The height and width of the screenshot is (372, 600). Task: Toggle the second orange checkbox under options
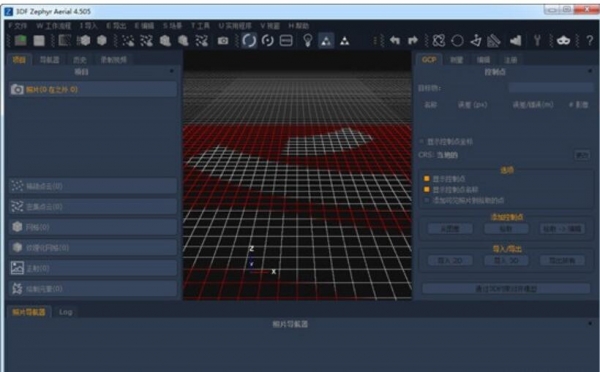(427, 189)
